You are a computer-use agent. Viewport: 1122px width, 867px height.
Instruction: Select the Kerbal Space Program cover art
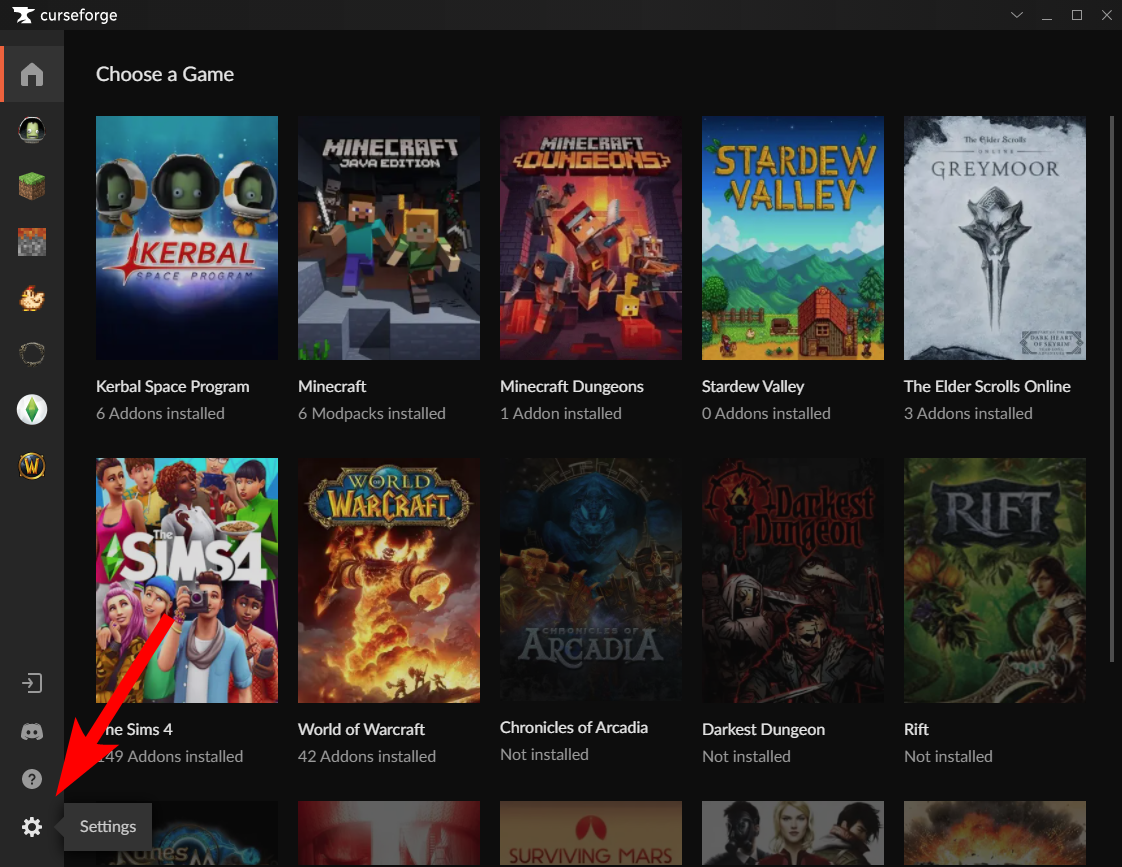(x=187, y=237)
